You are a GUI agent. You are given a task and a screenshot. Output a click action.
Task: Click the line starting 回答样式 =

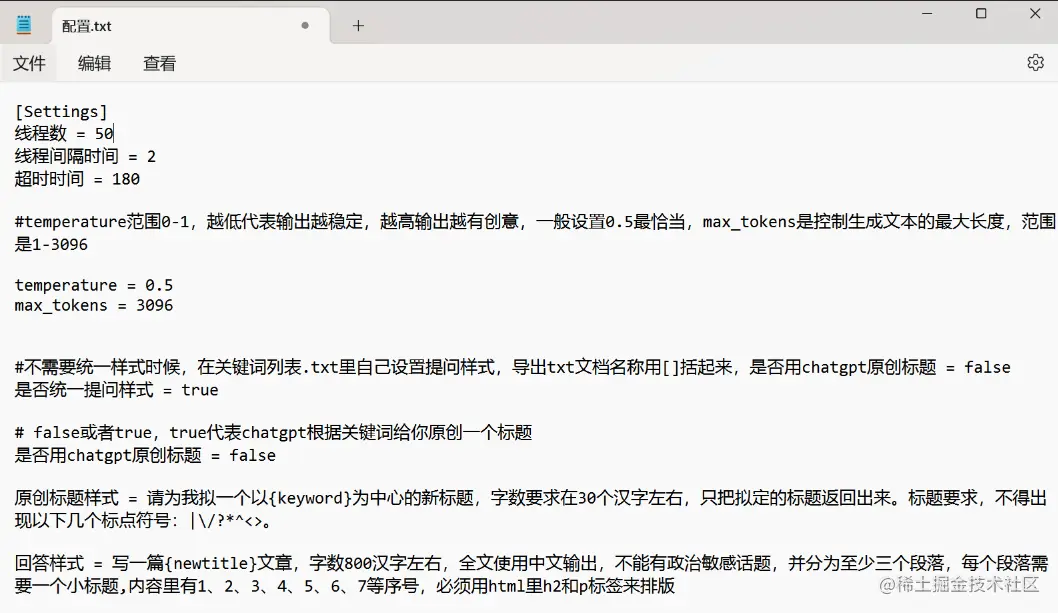(x=532, y=563)
